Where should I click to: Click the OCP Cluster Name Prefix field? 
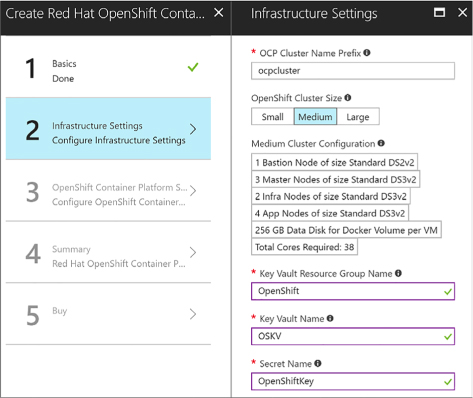pyautogui.click(x=353, y=71)
